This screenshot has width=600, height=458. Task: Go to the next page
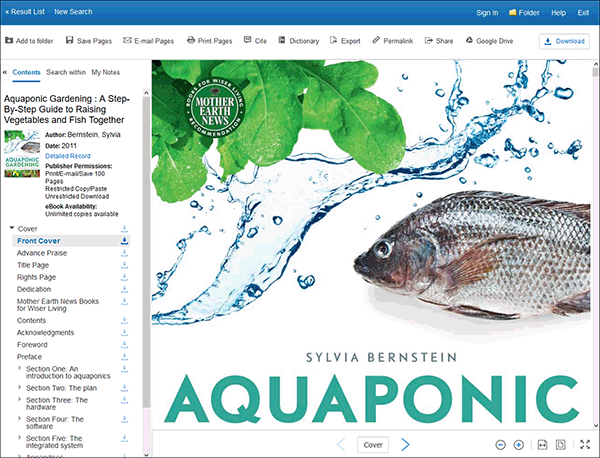tap(405, 444)
